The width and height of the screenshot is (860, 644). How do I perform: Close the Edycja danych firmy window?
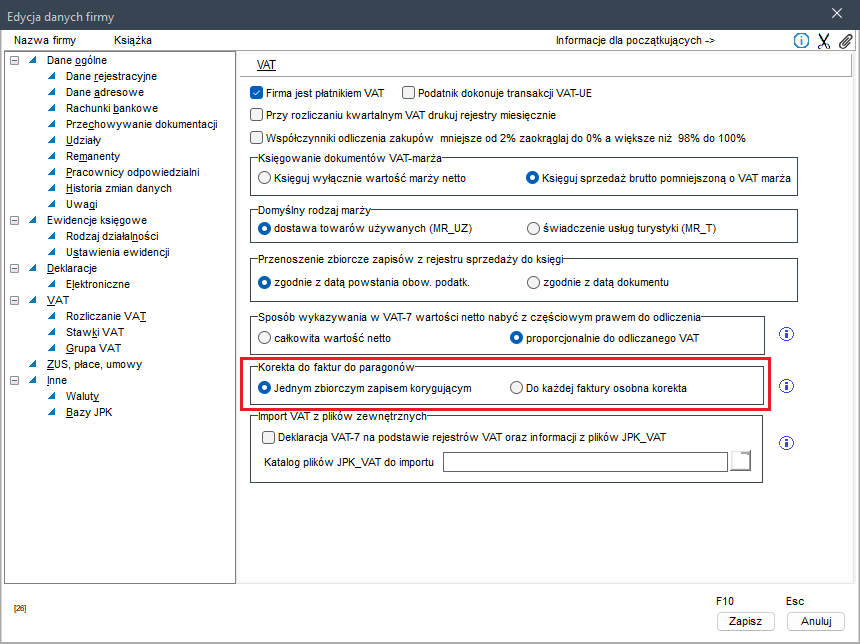point(837,13)
